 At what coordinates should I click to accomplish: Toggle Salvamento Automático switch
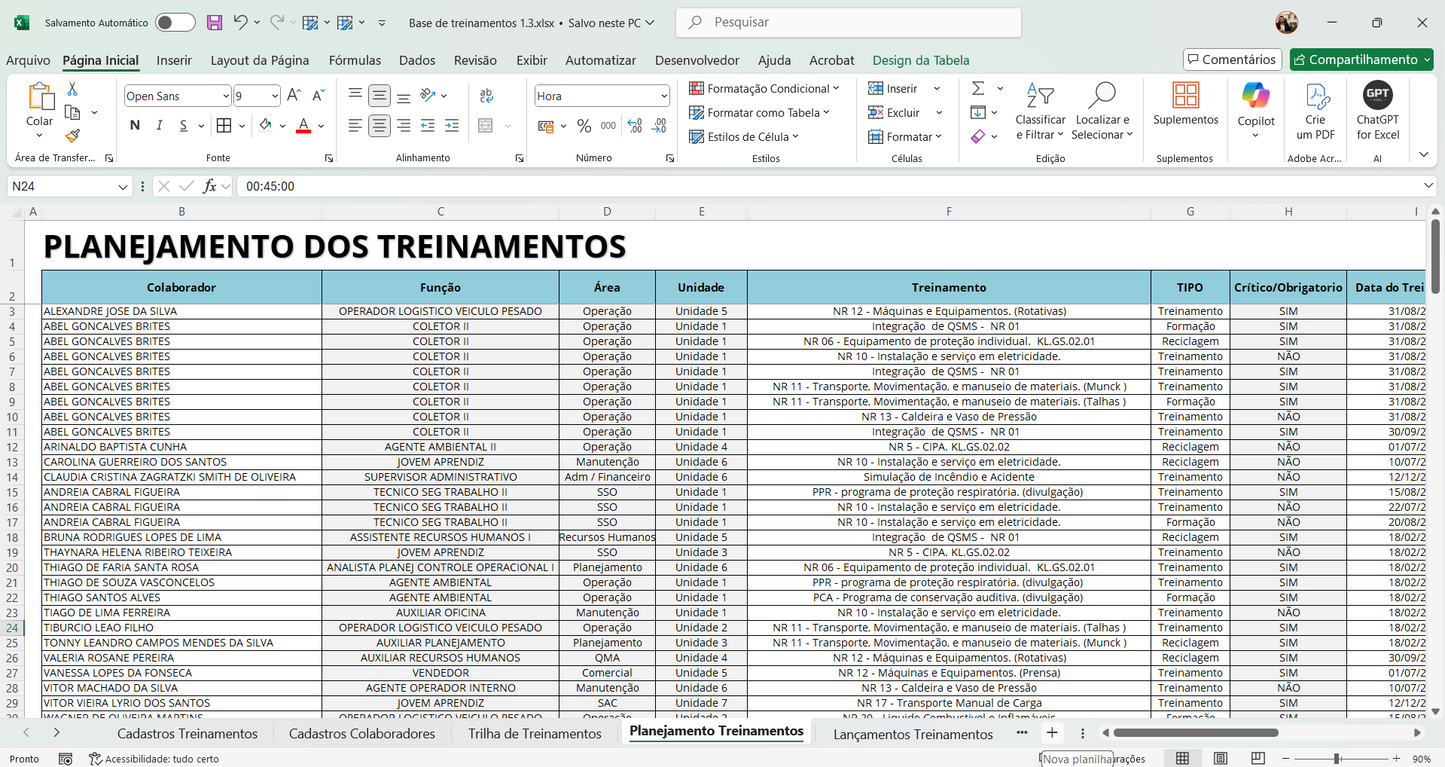[175, 22]
